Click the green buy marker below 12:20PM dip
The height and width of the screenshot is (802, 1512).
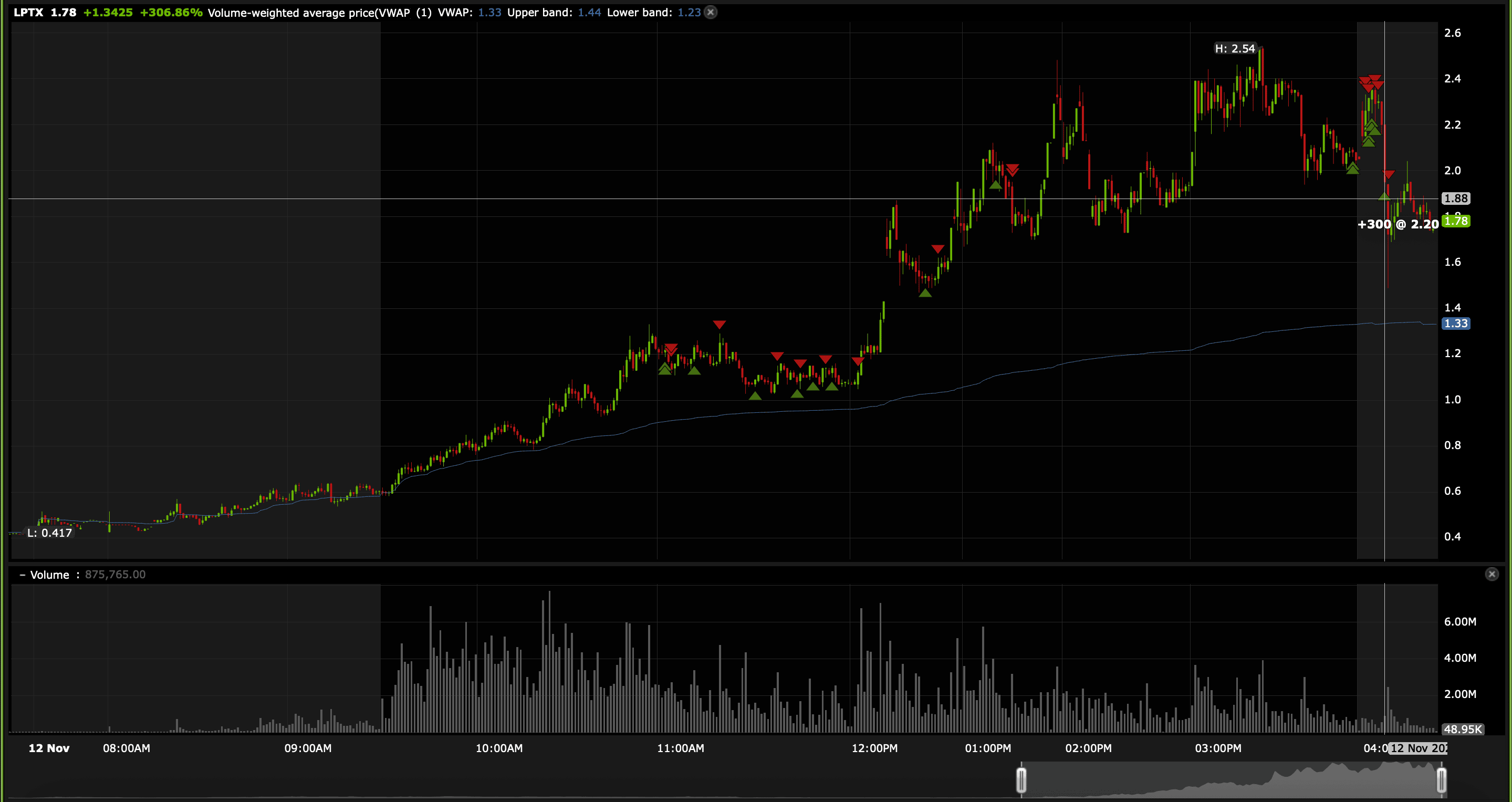tap(925, 293)
